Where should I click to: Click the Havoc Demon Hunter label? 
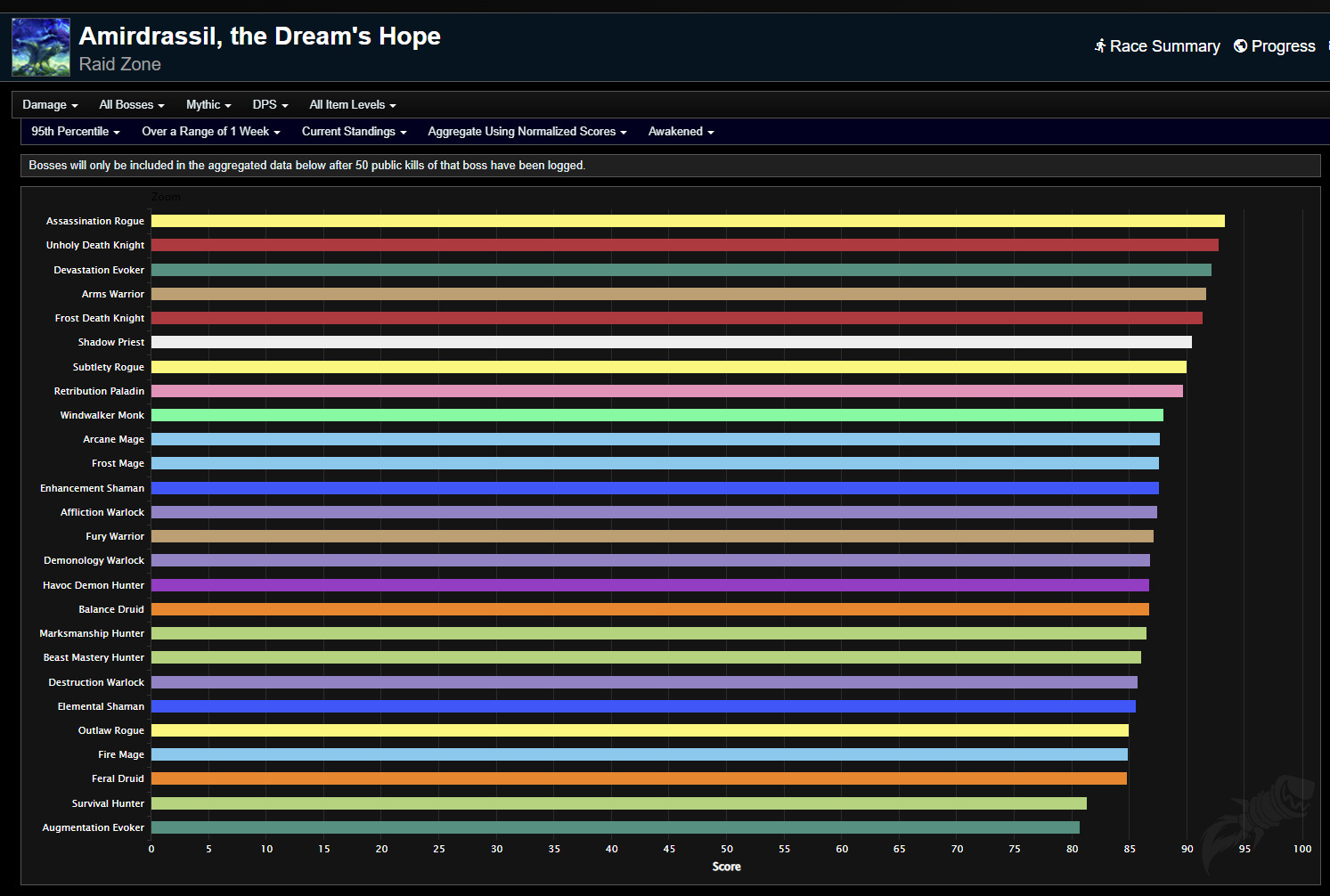click(x=93, y=585)
